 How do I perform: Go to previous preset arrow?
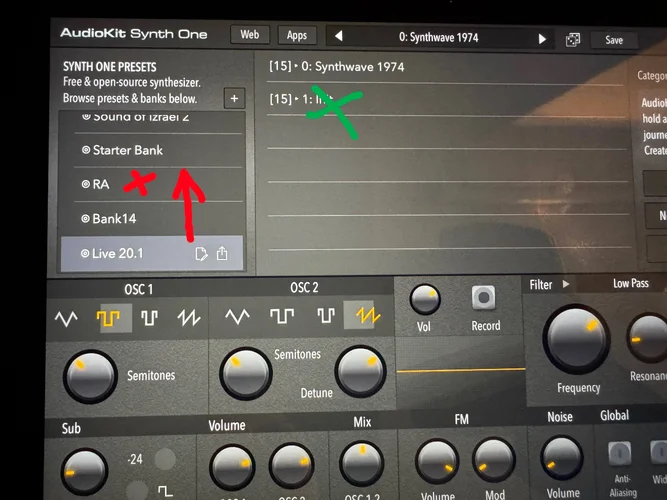click(338, 36)
